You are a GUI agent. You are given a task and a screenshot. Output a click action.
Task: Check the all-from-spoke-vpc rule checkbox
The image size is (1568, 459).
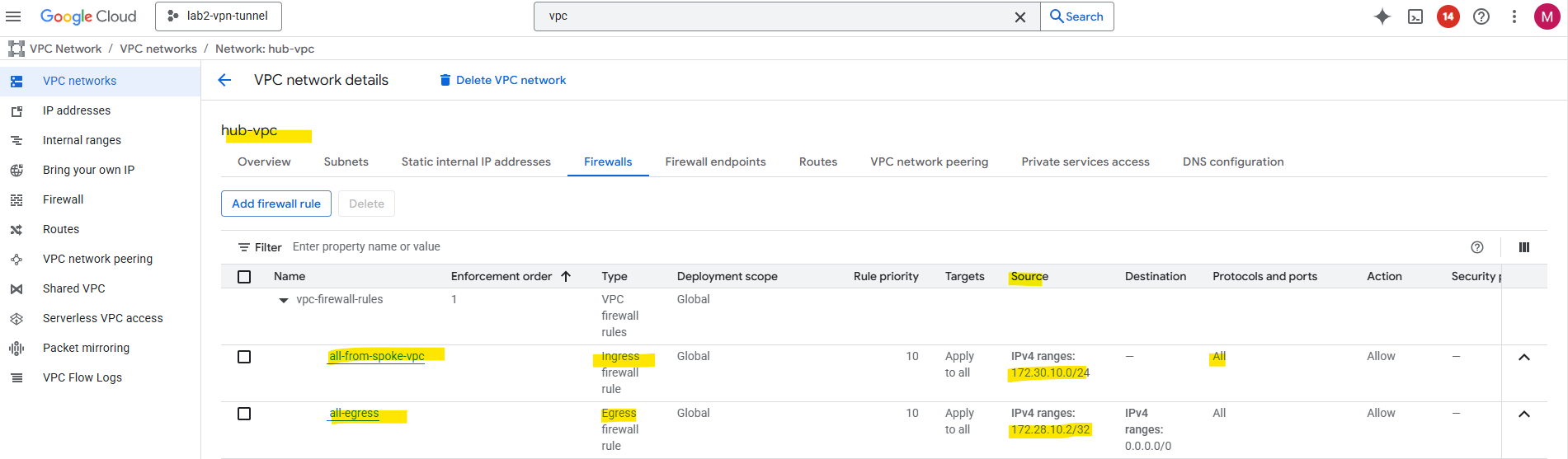(244, 357)
